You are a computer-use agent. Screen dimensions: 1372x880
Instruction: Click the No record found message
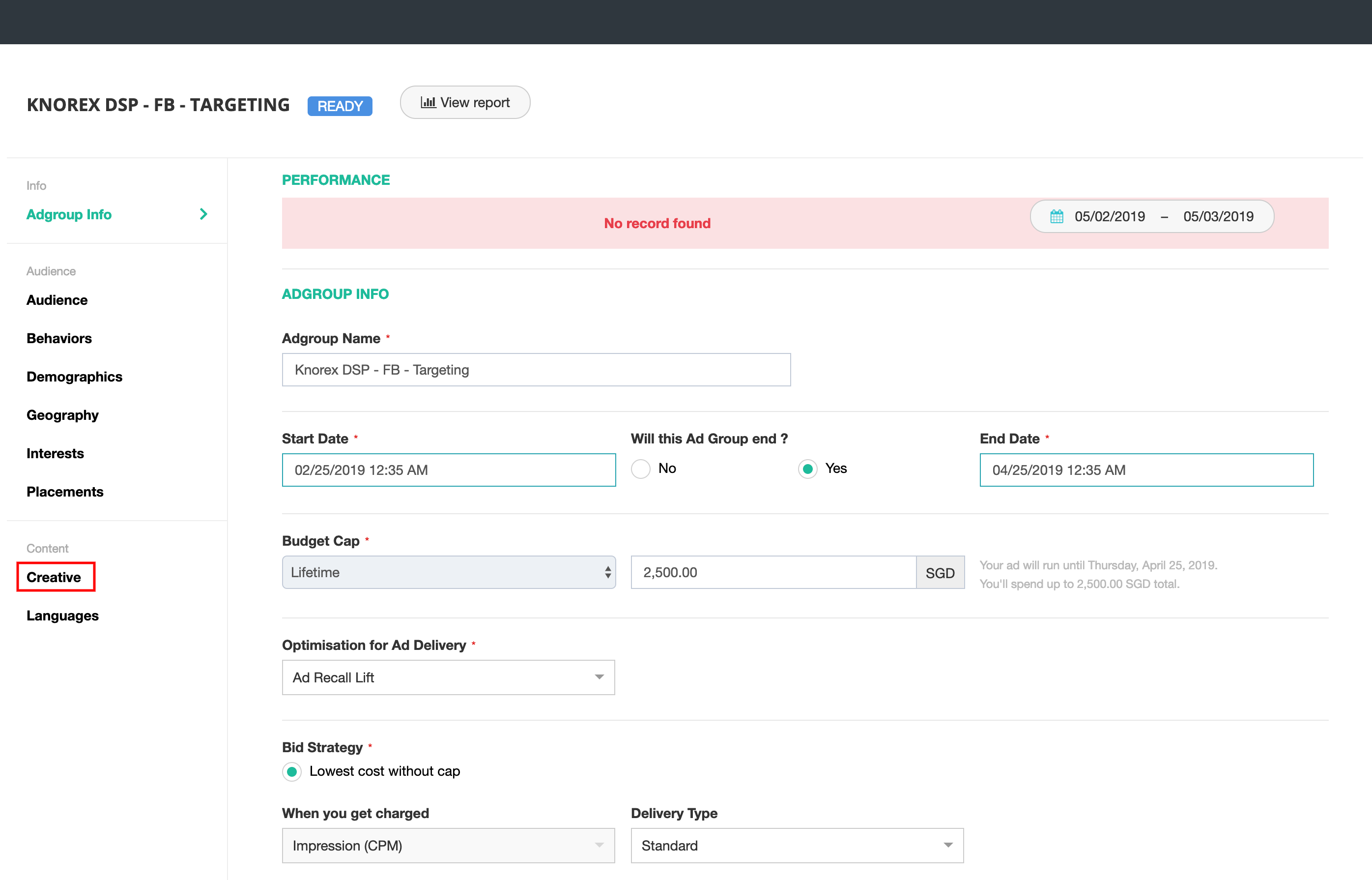(657, 223)
